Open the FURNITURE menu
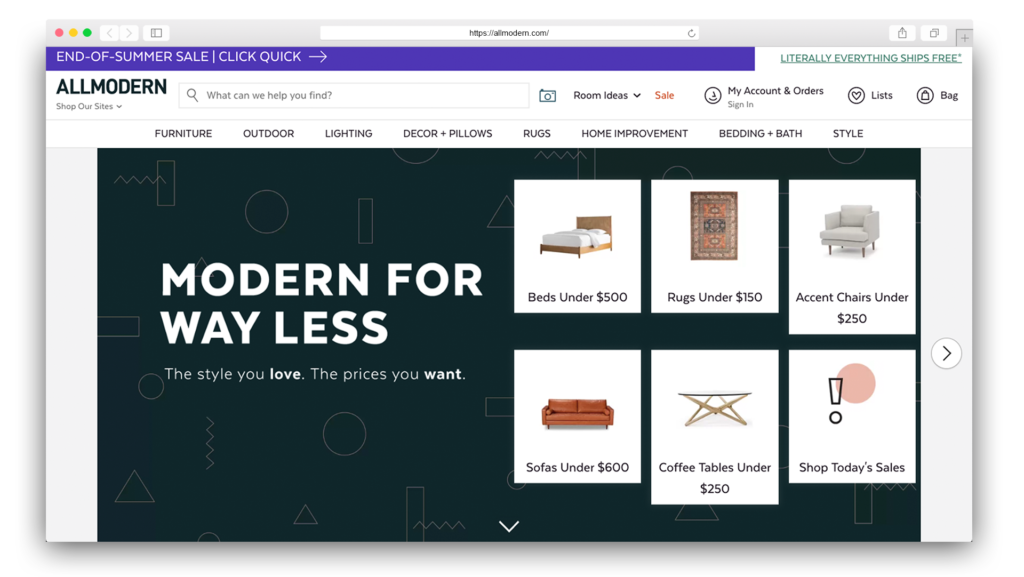Screen dimensions: 1024x577 point(184,133)
